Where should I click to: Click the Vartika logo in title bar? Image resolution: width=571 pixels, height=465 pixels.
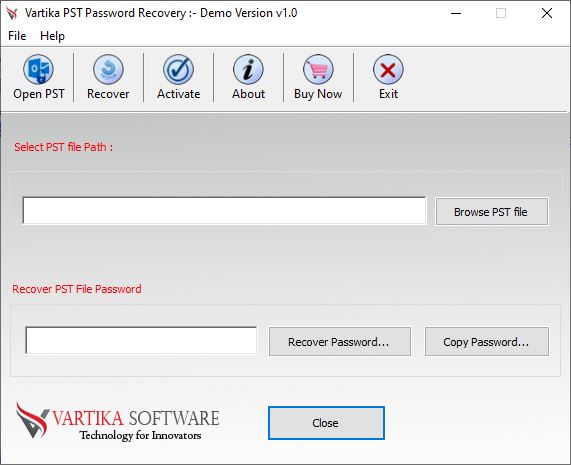12,13
